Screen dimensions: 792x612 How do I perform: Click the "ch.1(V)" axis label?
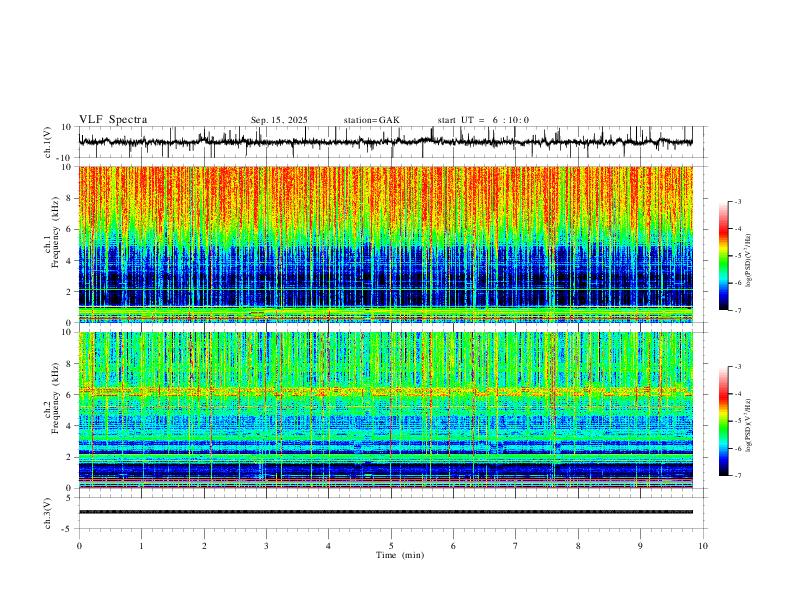(47, 142)
